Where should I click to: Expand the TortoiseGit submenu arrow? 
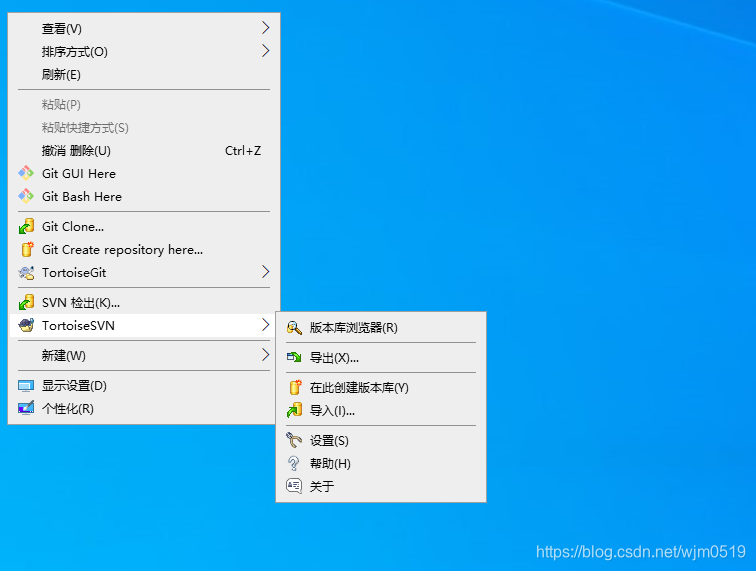pyautogui.click(x=265, y=272)
